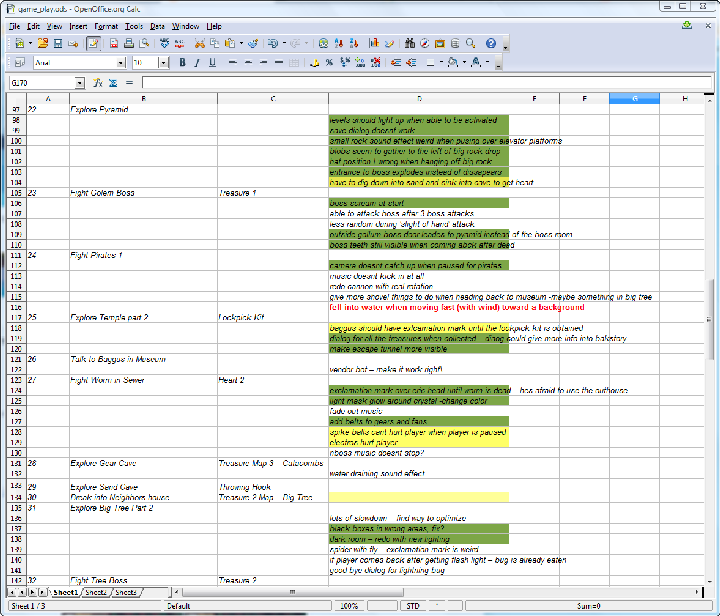Click the Function equals icon

(129, 83)
